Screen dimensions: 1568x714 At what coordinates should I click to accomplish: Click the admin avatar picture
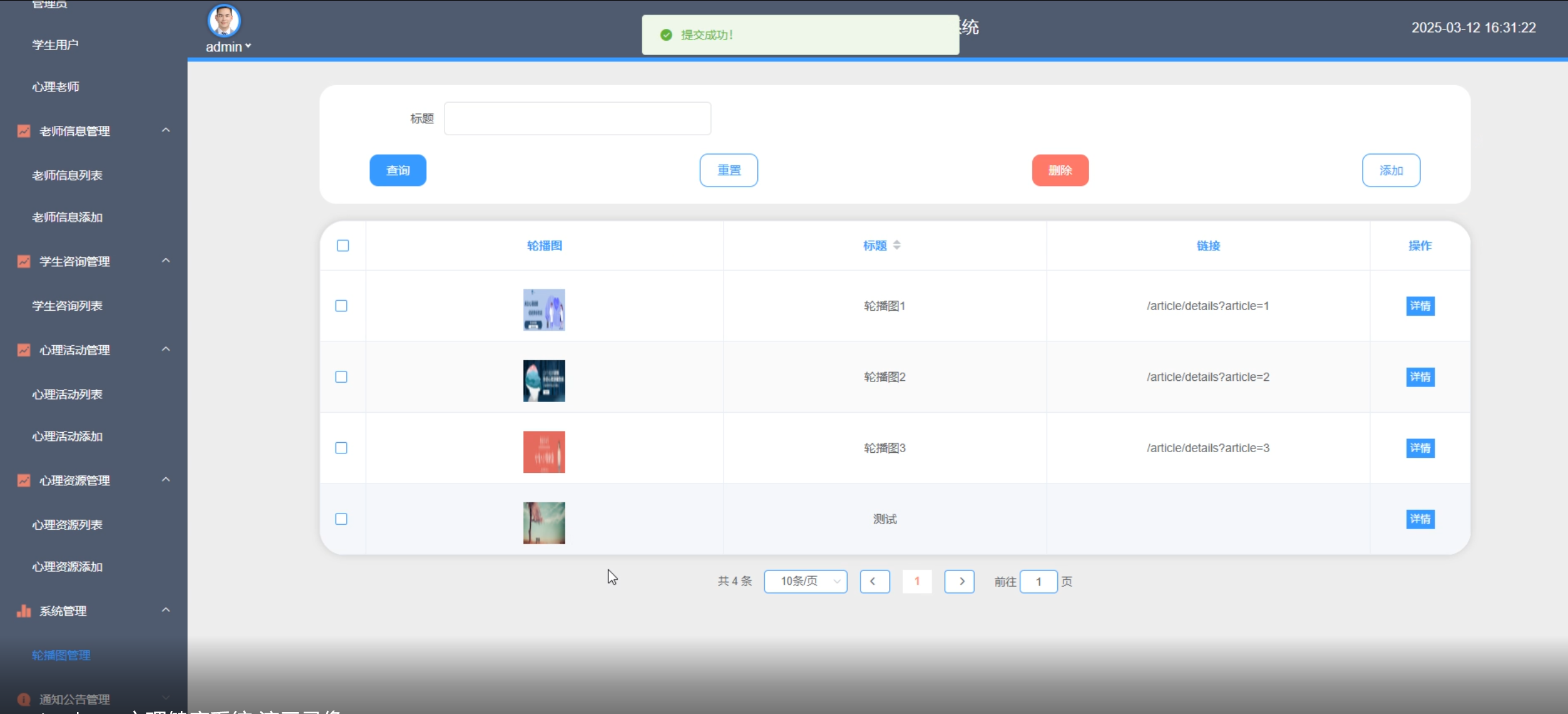(x=223, y=21)
